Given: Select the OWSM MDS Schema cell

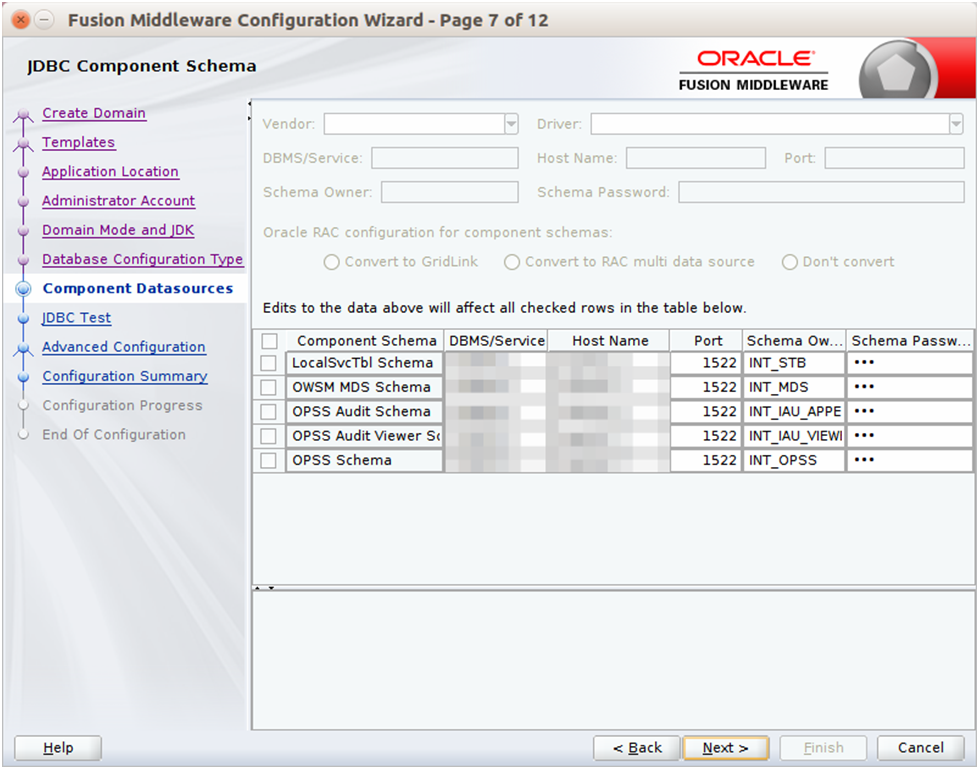Looking at the screenshot, I should pyautogui.click(x=365, y=388).
